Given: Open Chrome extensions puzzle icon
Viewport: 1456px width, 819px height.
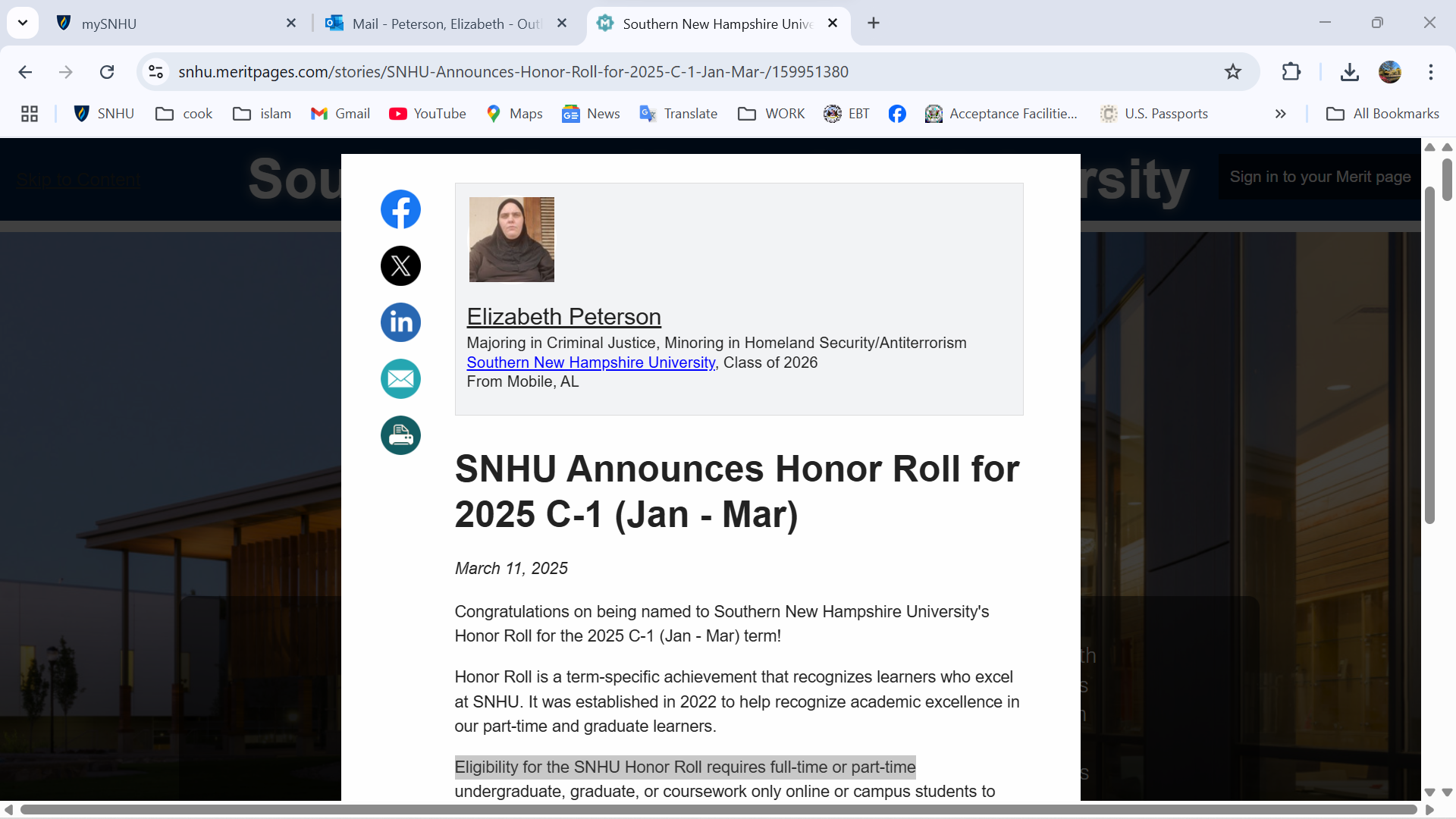Looking at the screenshot, I should [x=1291, y=72].
